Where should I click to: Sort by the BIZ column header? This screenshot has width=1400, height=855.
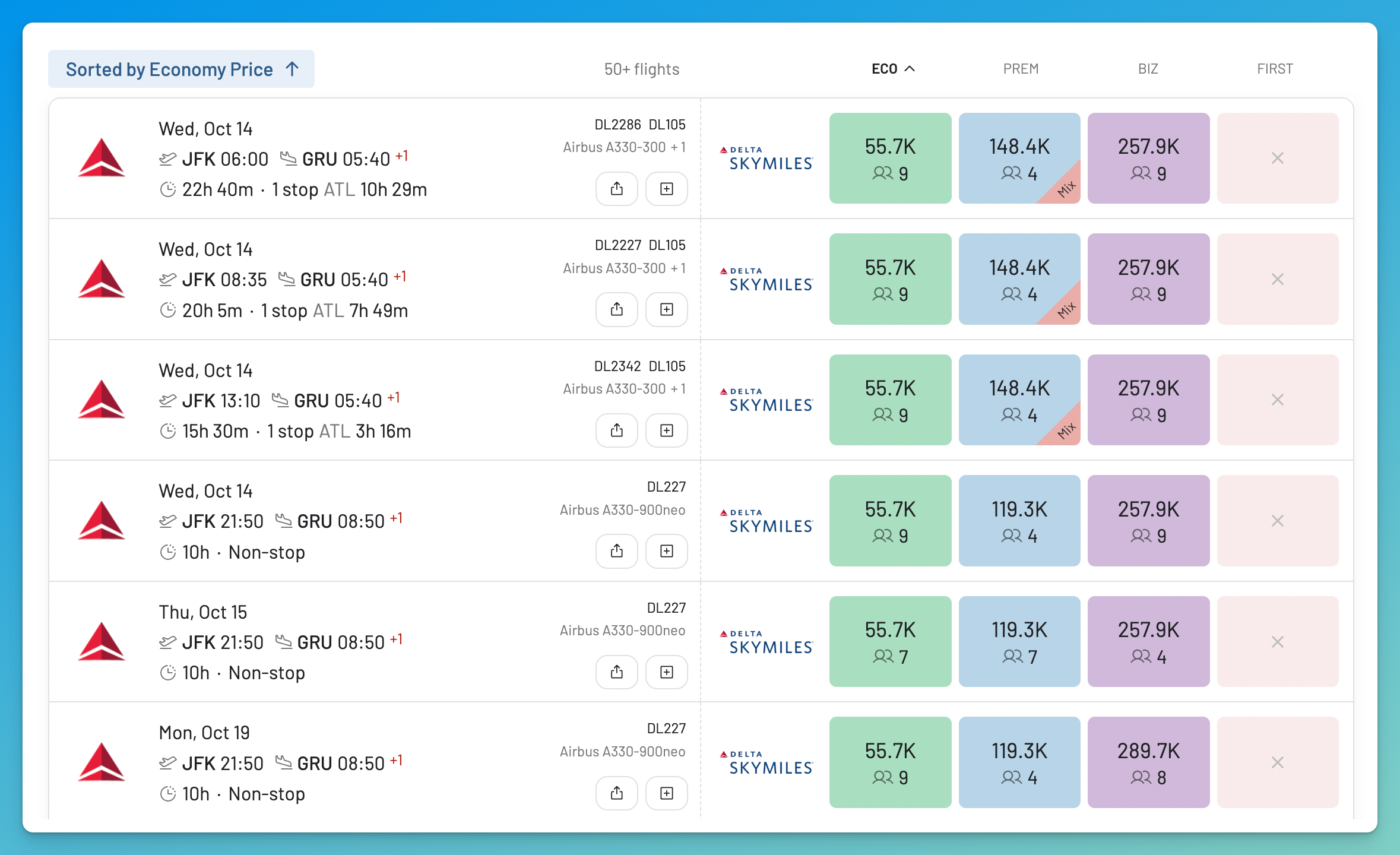[1148, 69]
